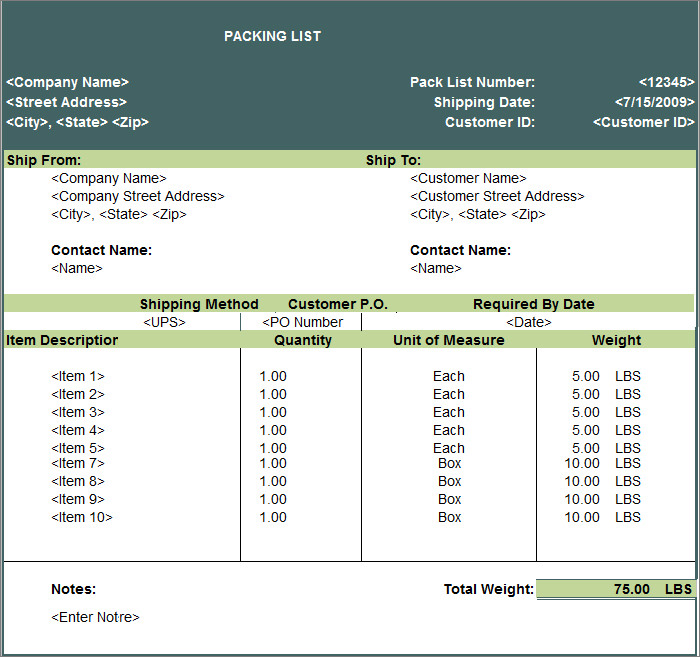Select the <Item 5> description cell

click(78, 448)
